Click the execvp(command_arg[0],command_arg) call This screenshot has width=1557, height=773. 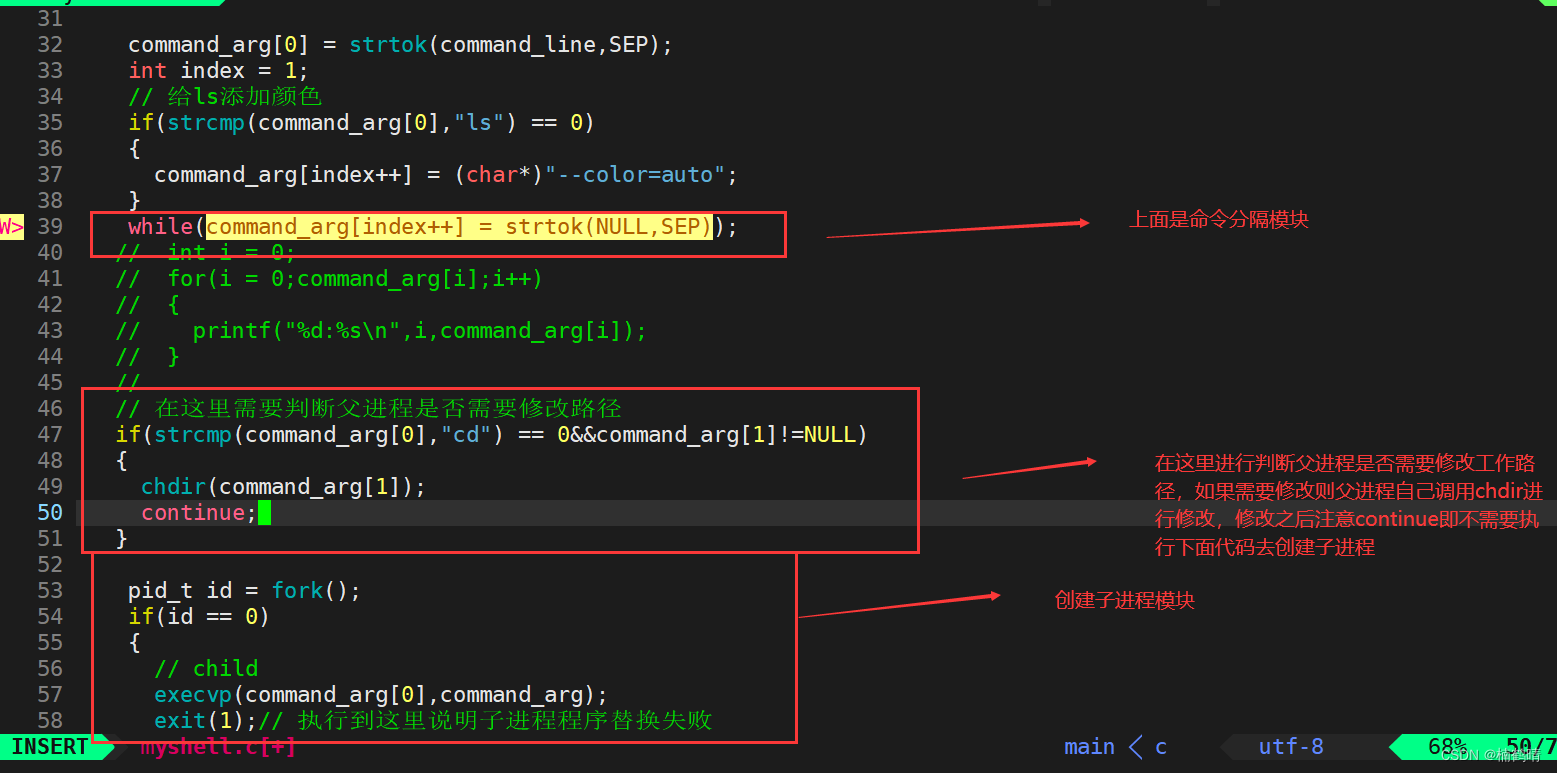point(375,695)
